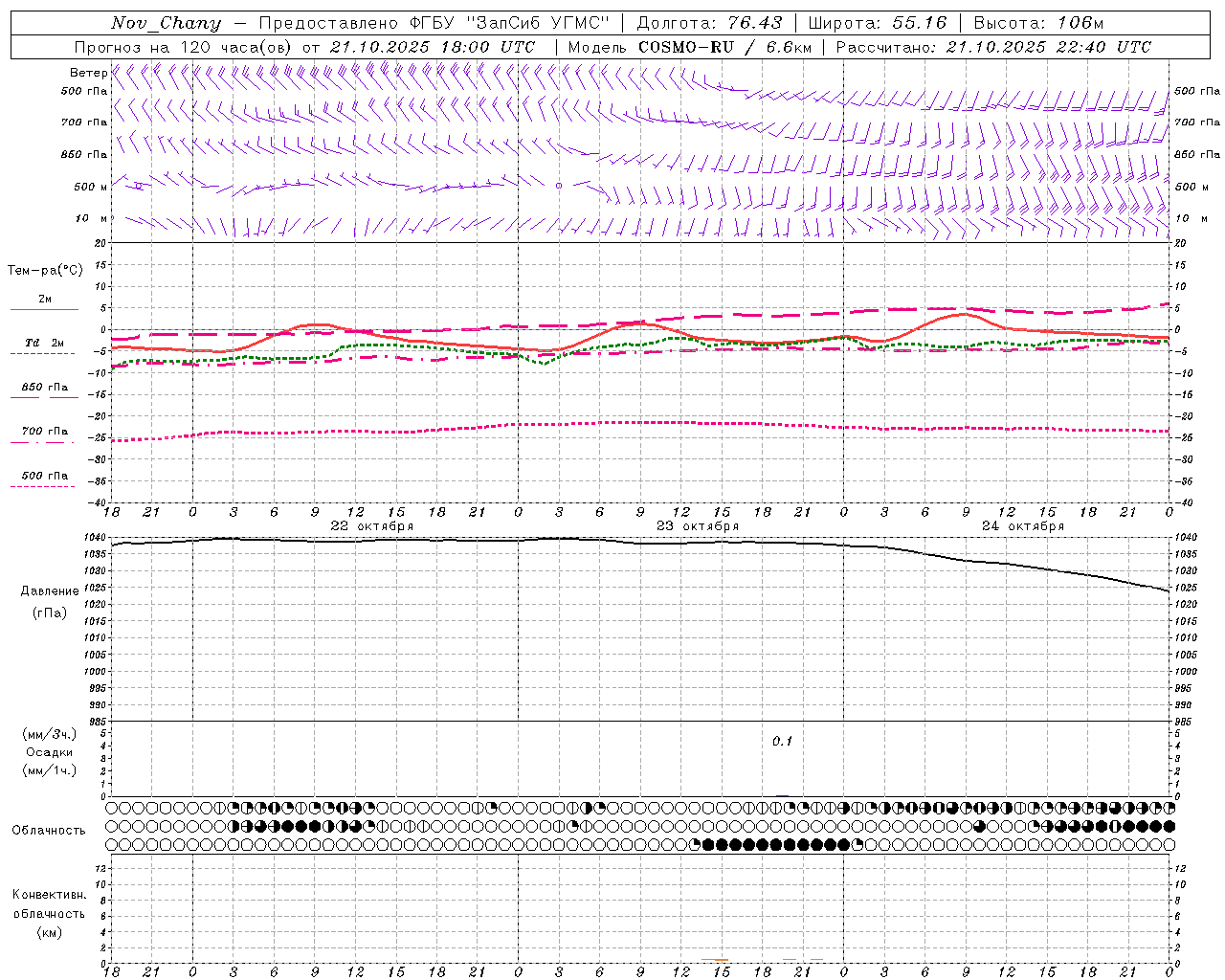Click the (мм/3ч.) precipitation unit label
The image size is (1225, 980).
point(50,734)
